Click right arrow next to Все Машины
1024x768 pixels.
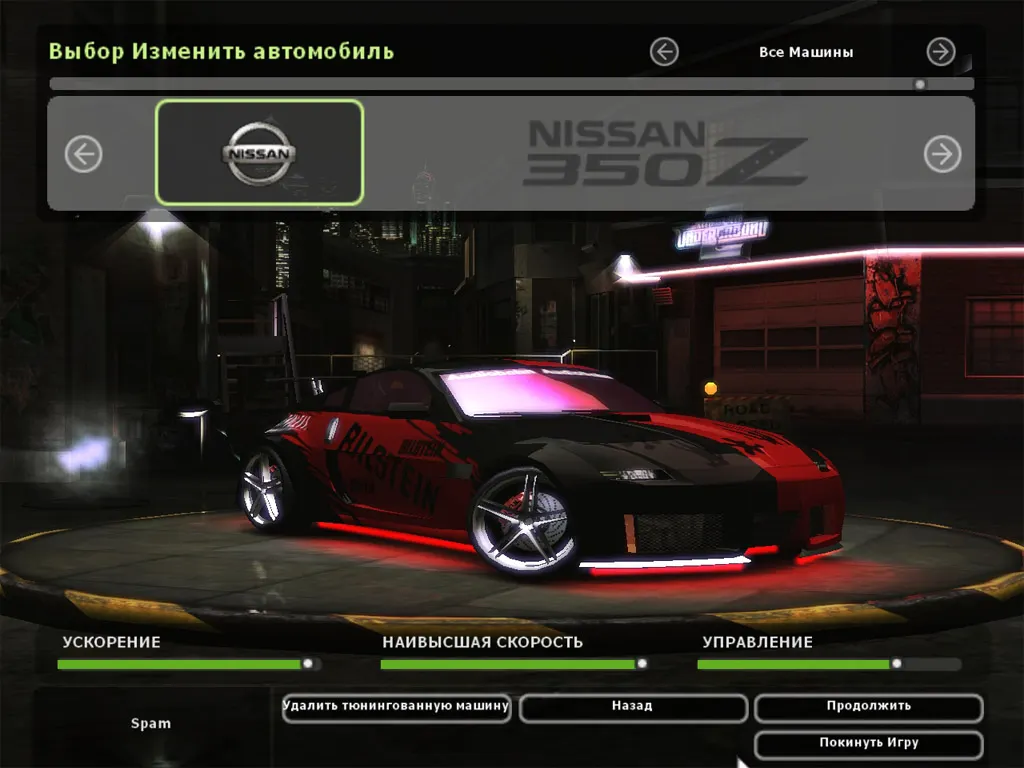(940, 52)
